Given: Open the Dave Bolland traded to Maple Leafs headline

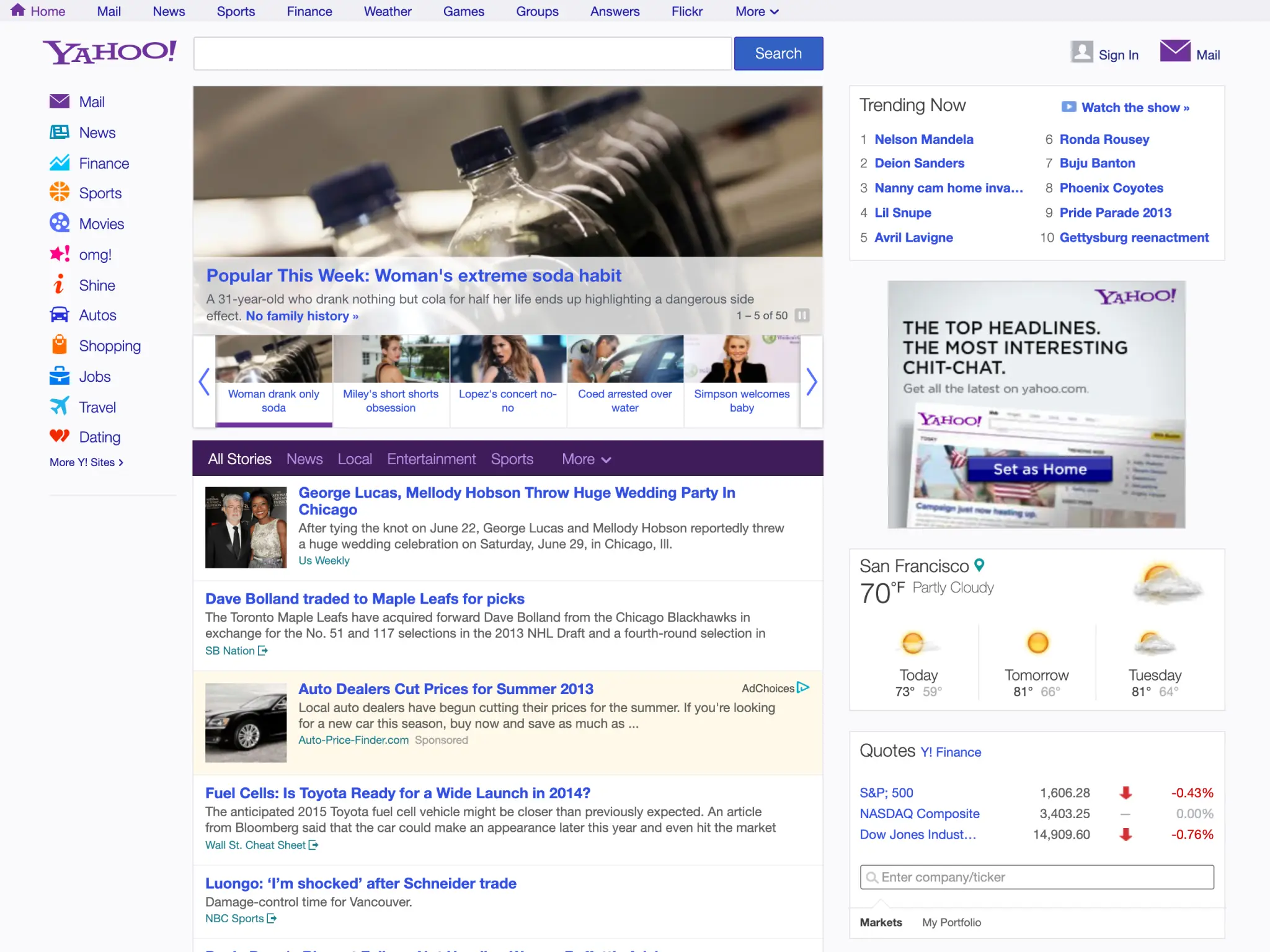Looking at the screenshot, I should pyautogui.click(x=365, y=599).
